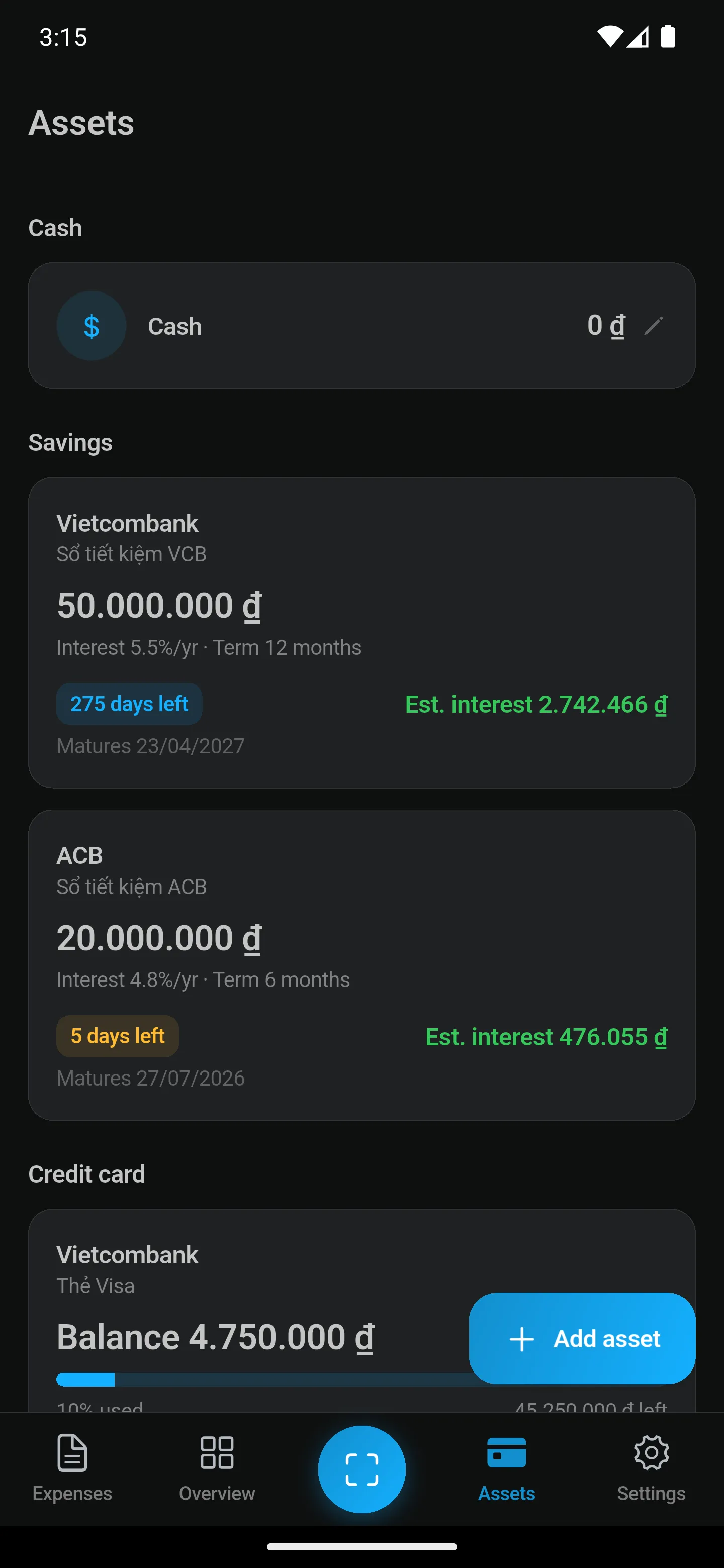The width and height of the screenshot is (724, 1568).
Task: Switch to the Overview tab label
Action: [x=217, y=1493]
